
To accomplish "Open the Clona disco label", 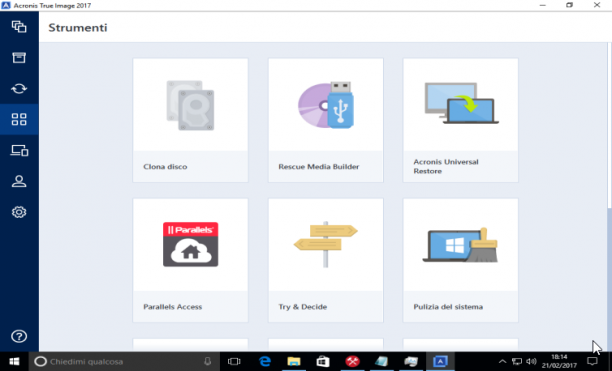I will point(165,167).
